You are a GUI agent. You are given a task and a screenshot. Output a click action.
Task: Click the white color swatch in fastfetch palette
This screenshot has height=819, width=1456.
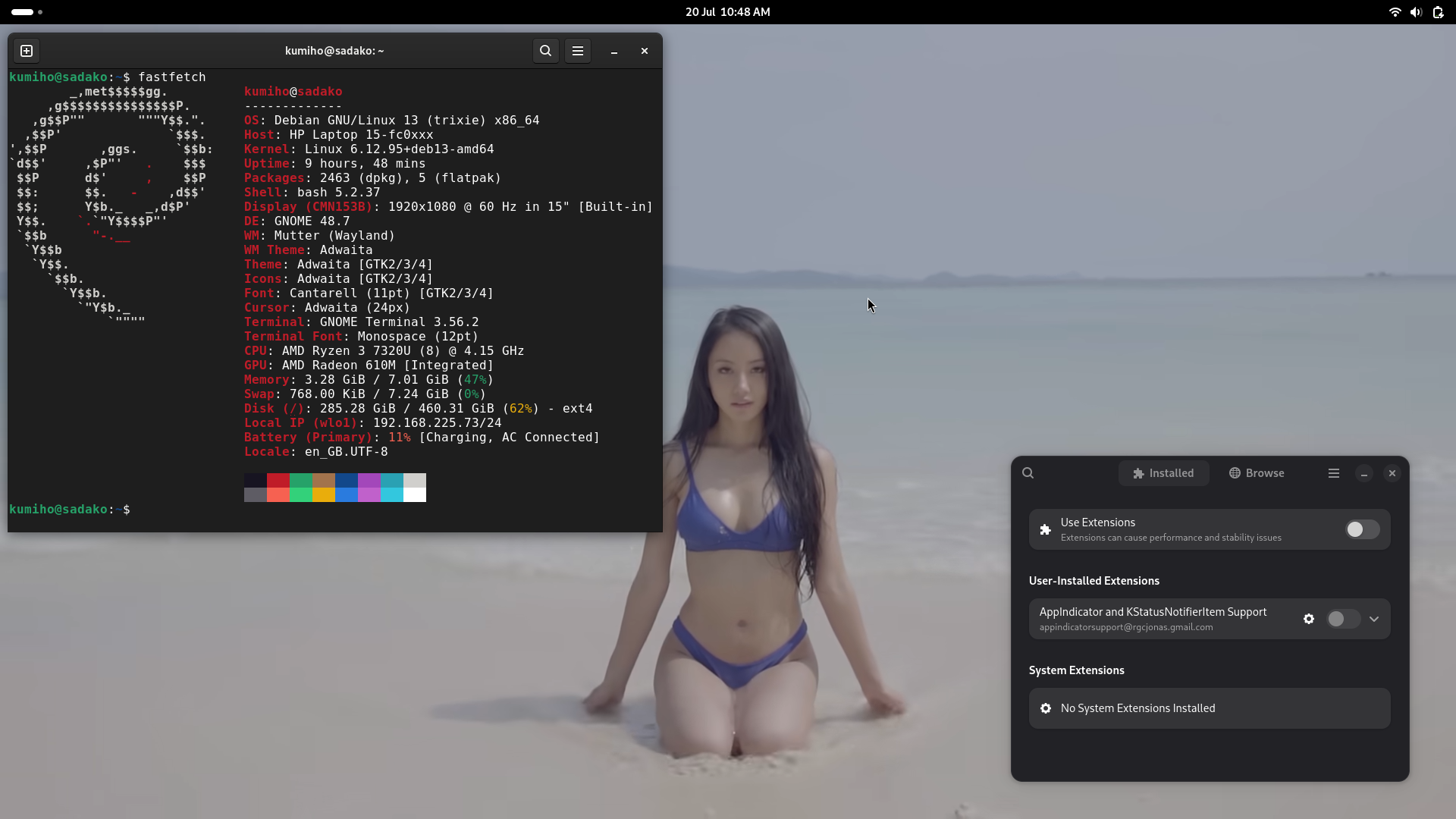coord(415,494)
